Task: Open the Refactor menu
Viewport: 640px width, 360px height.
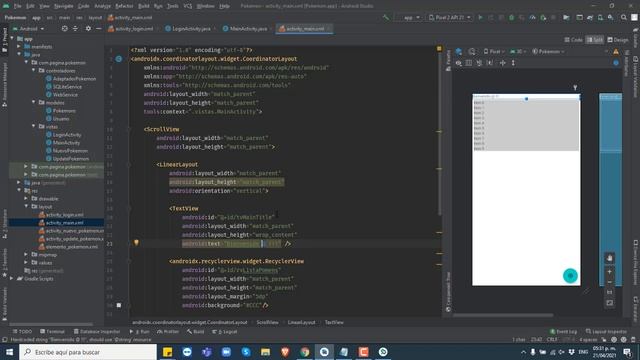Action: (x=124, y=6)
